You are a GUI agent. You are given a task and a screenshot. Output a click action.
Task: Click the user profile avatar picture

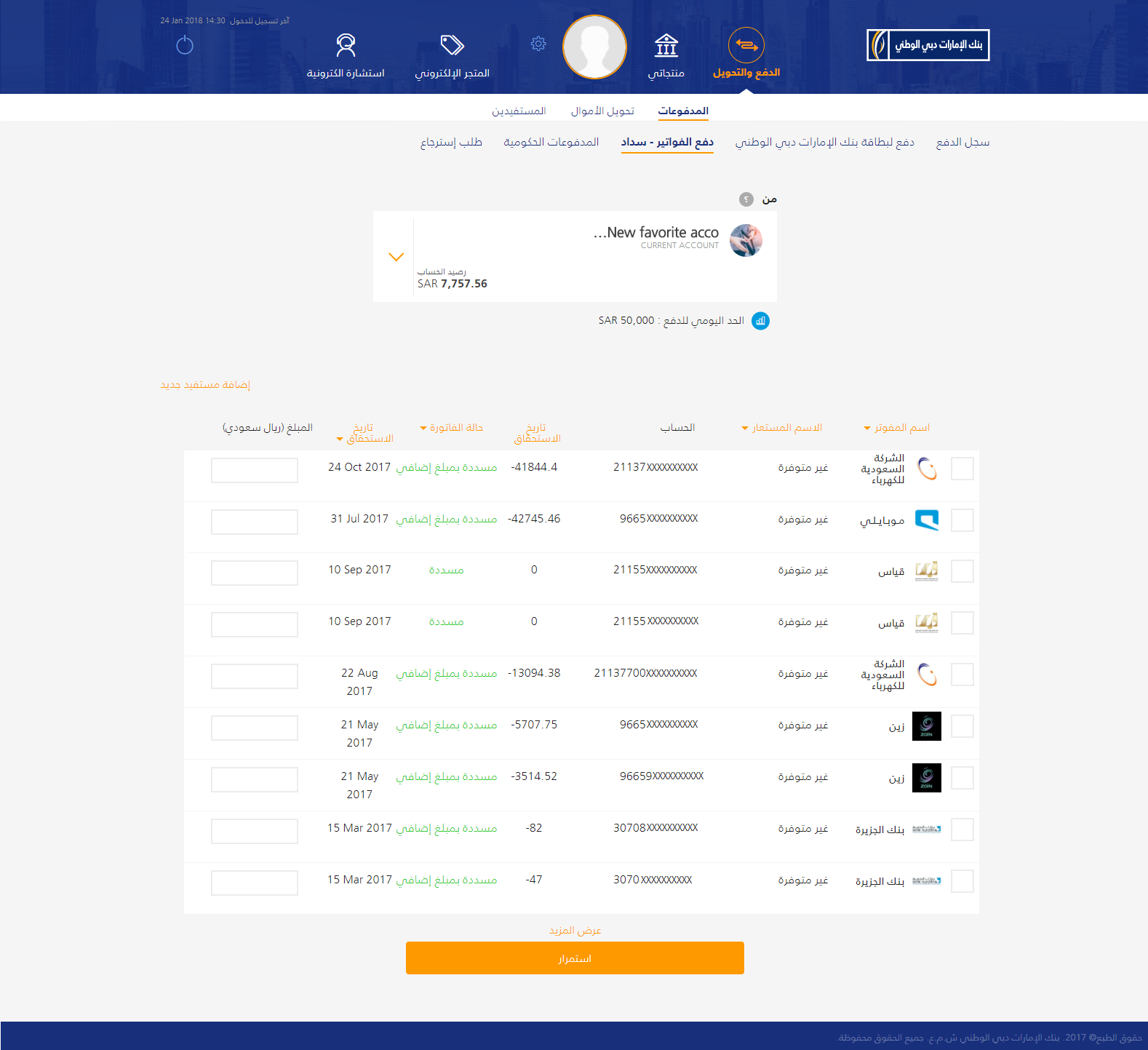(x=595, y=47)
